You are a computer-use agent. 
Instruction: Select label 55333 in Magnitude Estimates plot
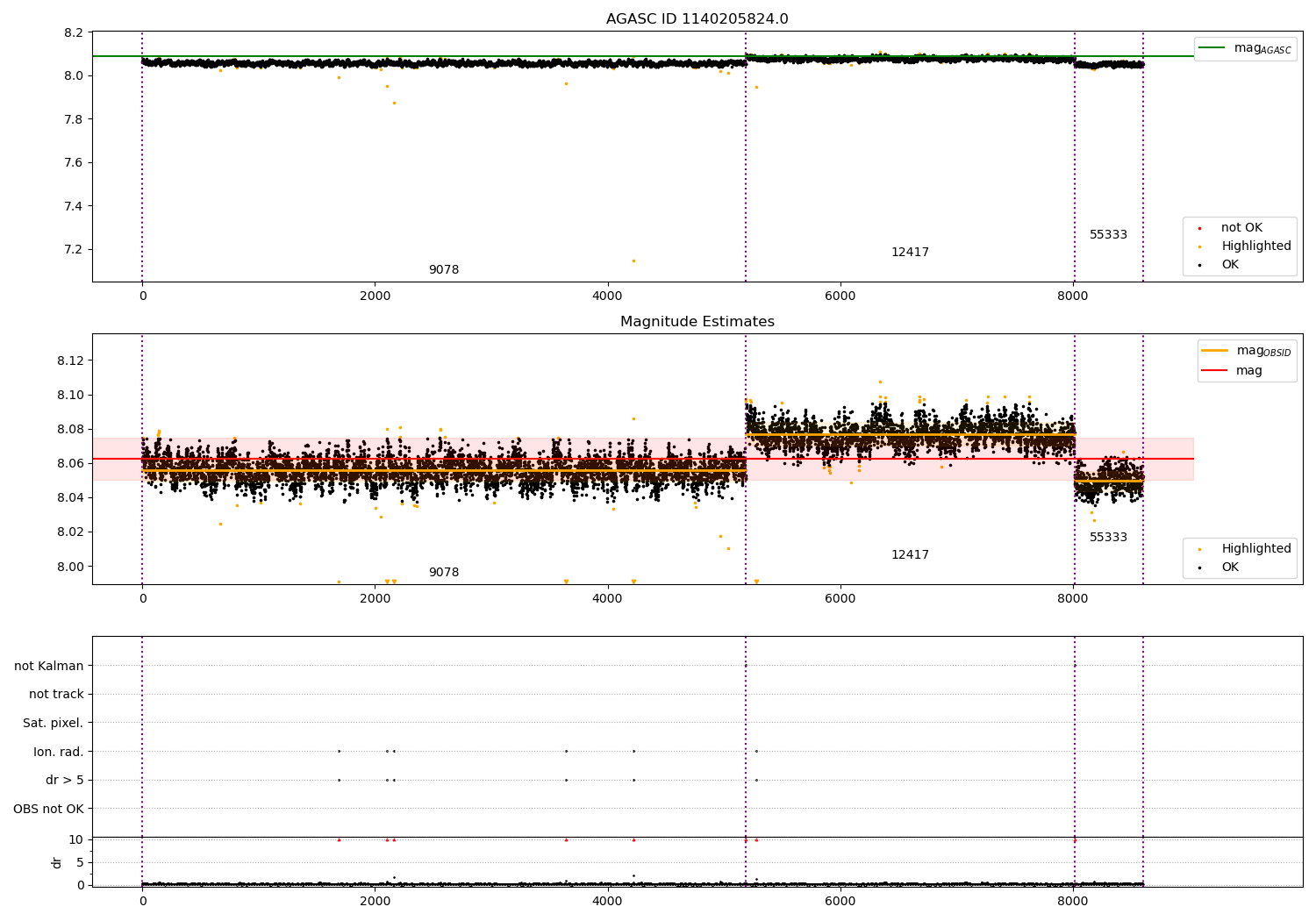pyautogui.click(x=1108, y=538)
